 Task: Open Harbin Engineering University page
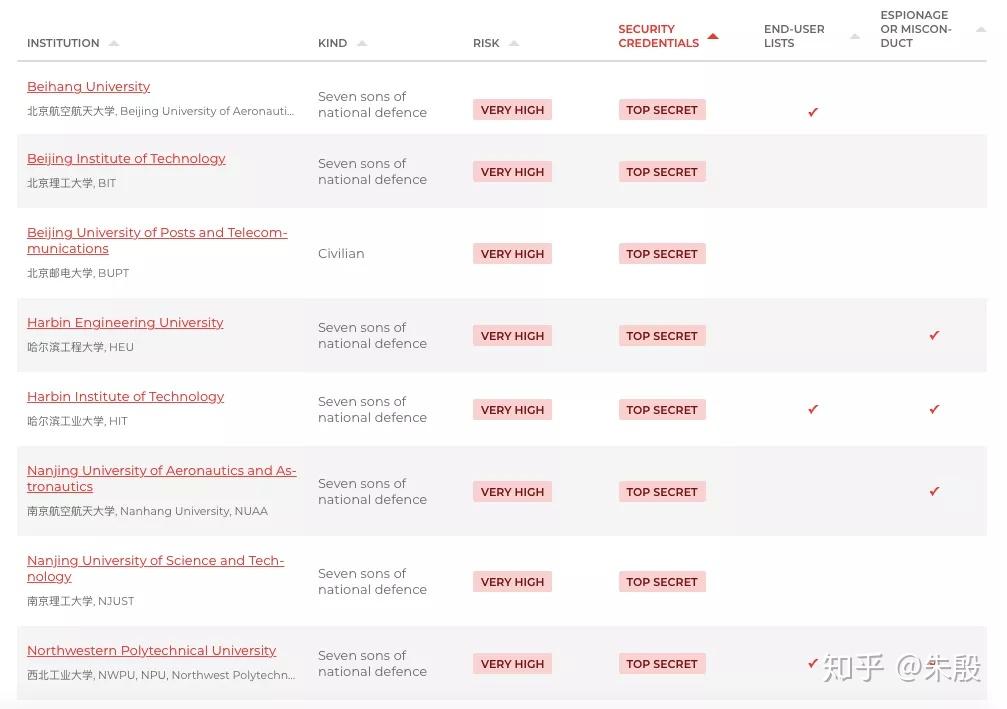pos(125,322)
